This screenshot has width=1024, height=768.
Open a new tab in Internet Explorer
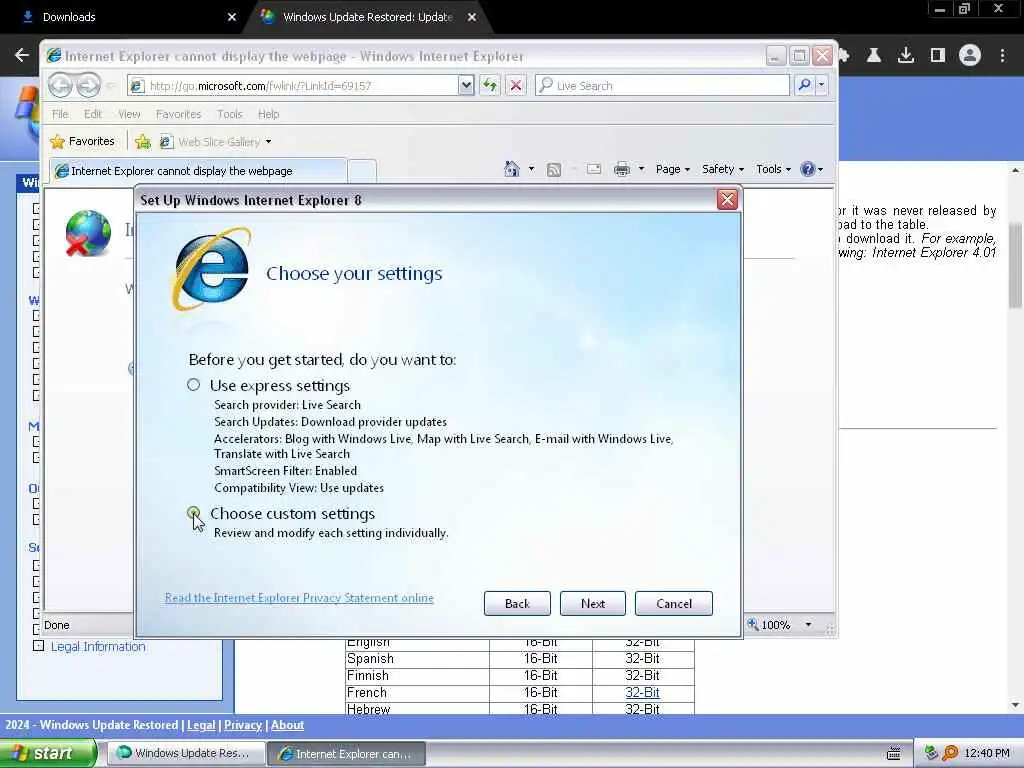pos(362,171)
